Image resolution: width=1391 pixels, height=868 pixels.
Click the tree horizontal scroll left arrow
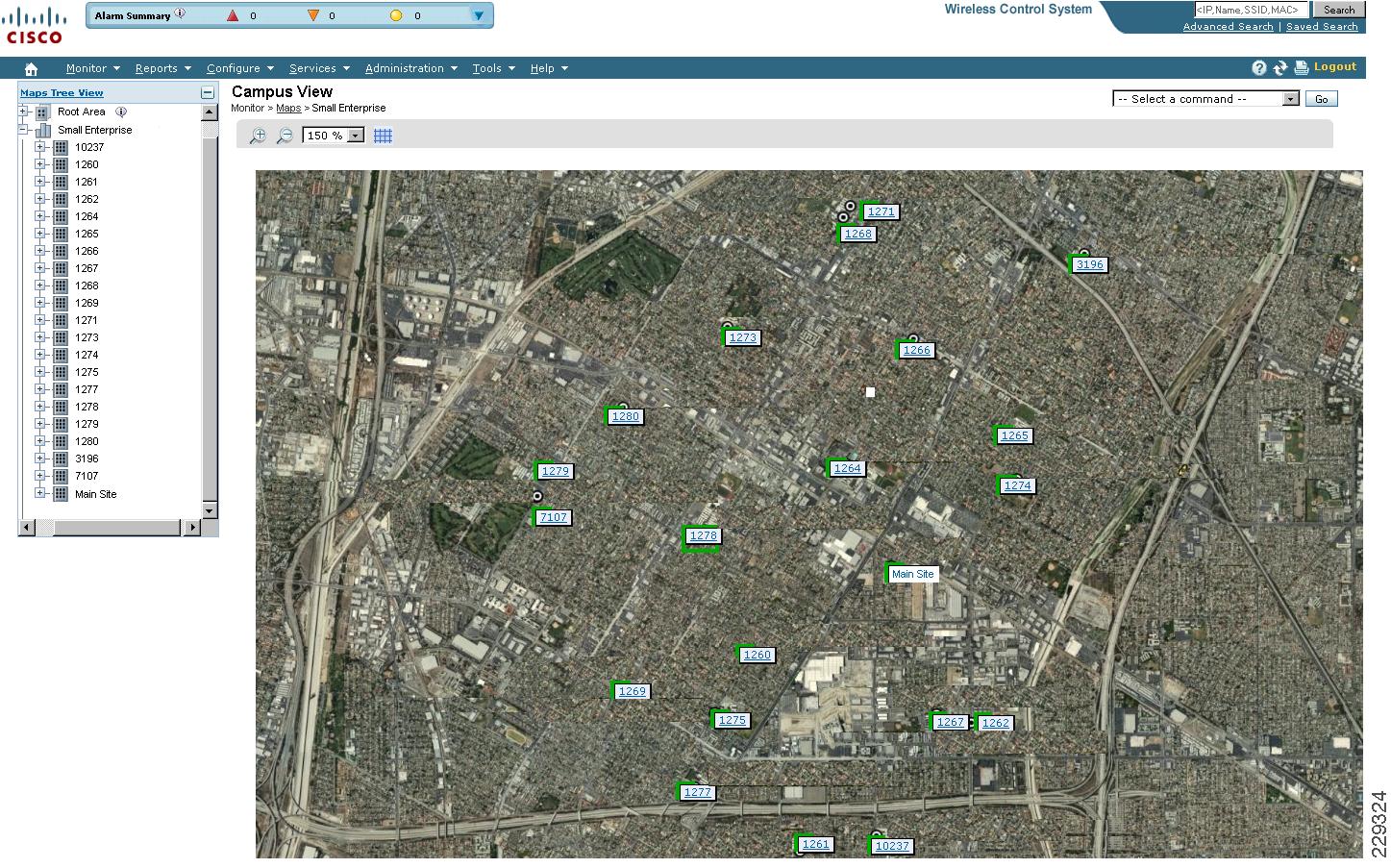(27, 527)
